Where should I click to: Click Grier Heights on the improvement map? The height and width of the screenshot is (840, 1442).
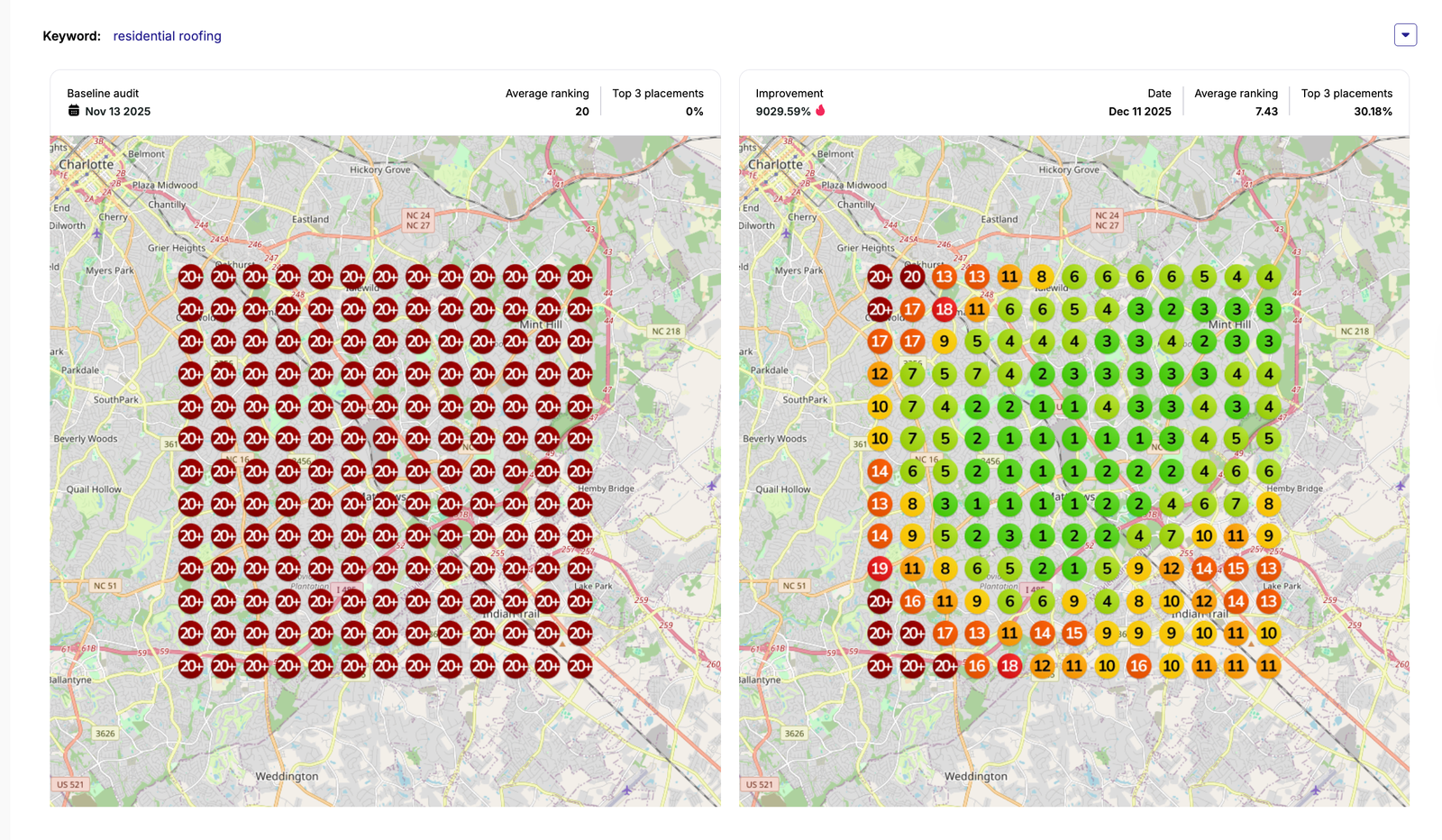pos(865,248)
